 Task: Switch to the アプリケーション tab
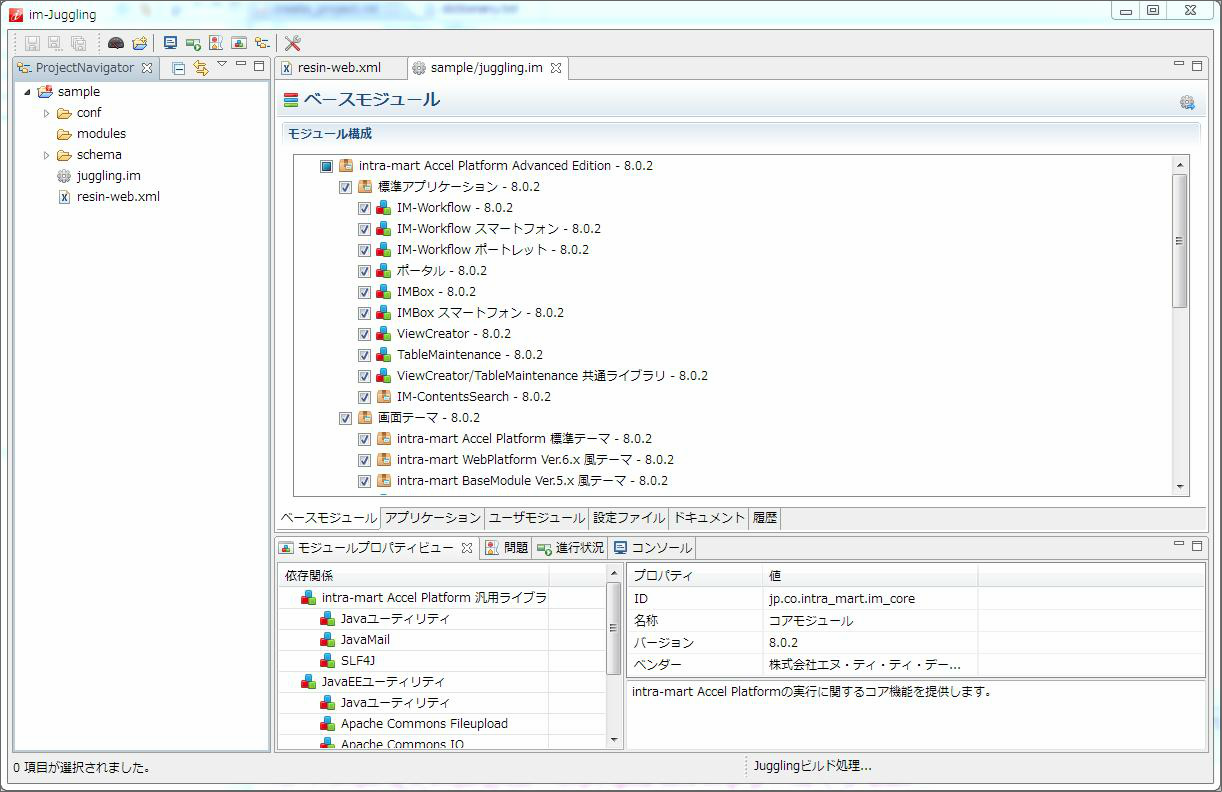(x=432, y=518)
